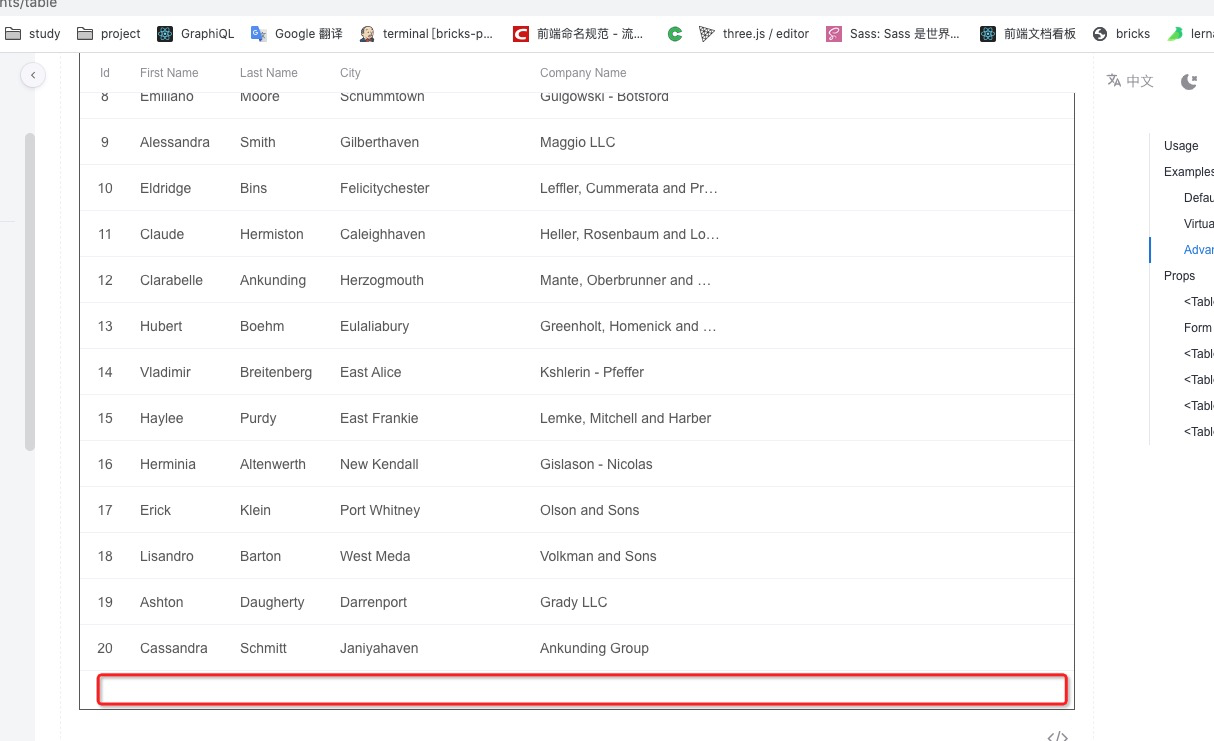
Task: Select the Gislason - Nicolas company cell
Action: pyautogui.click(x=596, y=464)
